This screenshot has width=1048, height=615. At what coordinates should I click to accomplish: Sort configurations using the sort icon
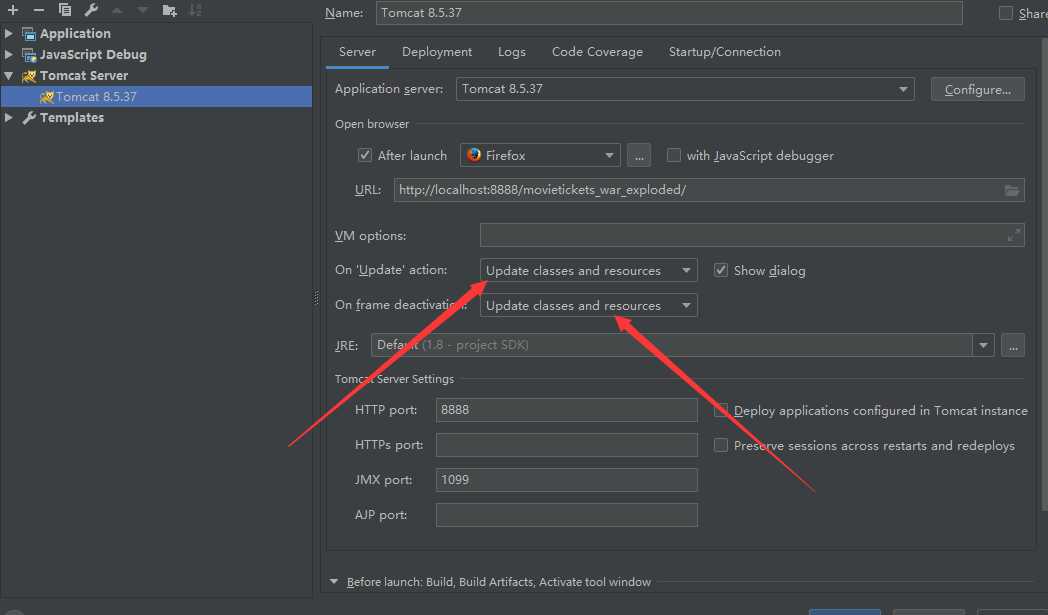[x=195, y=10]
